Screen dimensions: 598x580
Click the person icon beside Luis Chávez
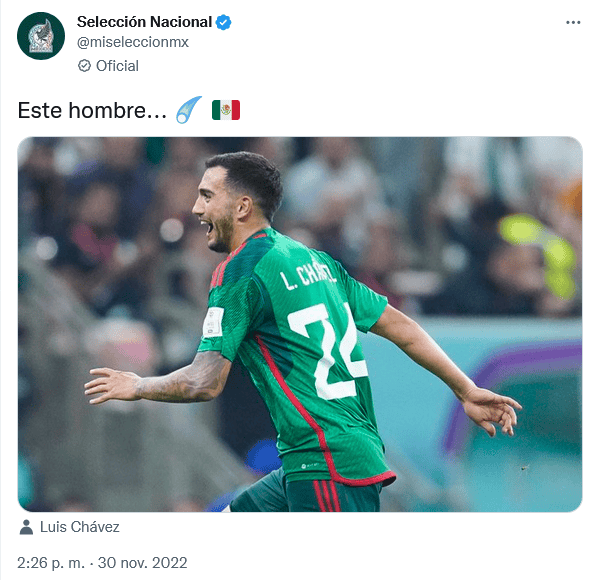[x=26, y=527]
